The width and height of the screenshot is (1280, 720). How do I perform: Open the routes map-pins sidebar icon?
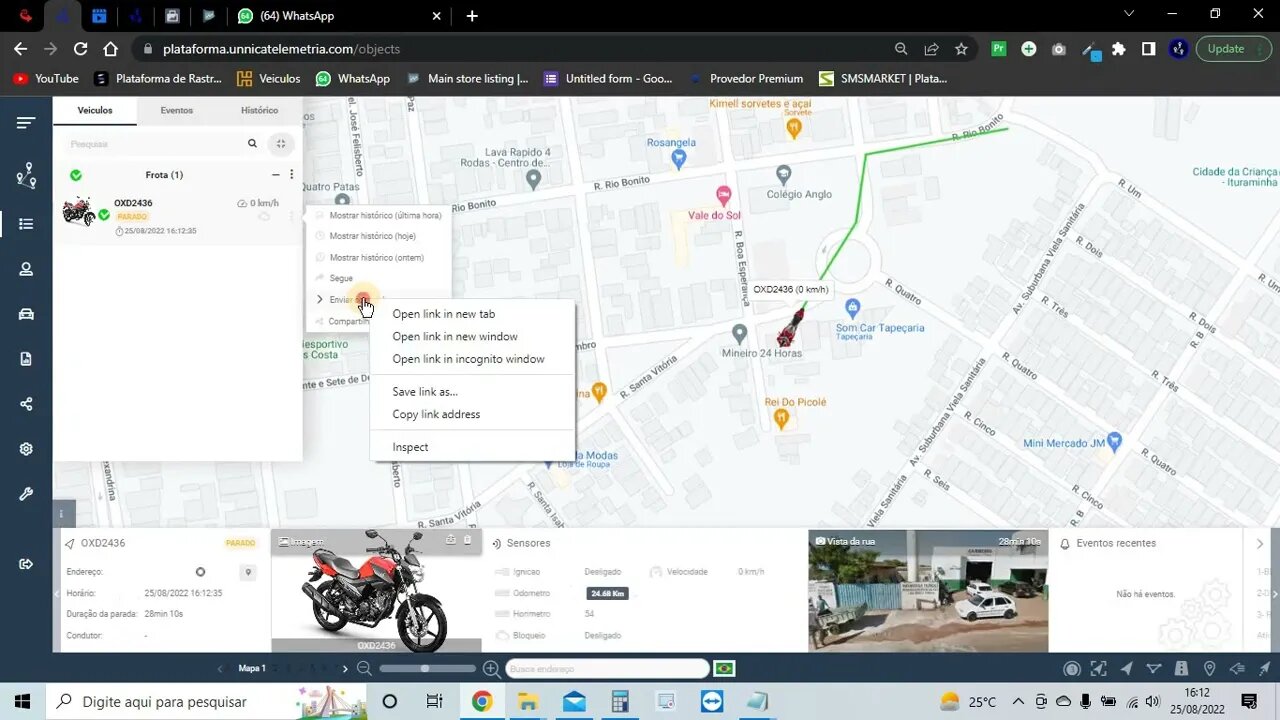coord(26,176)
